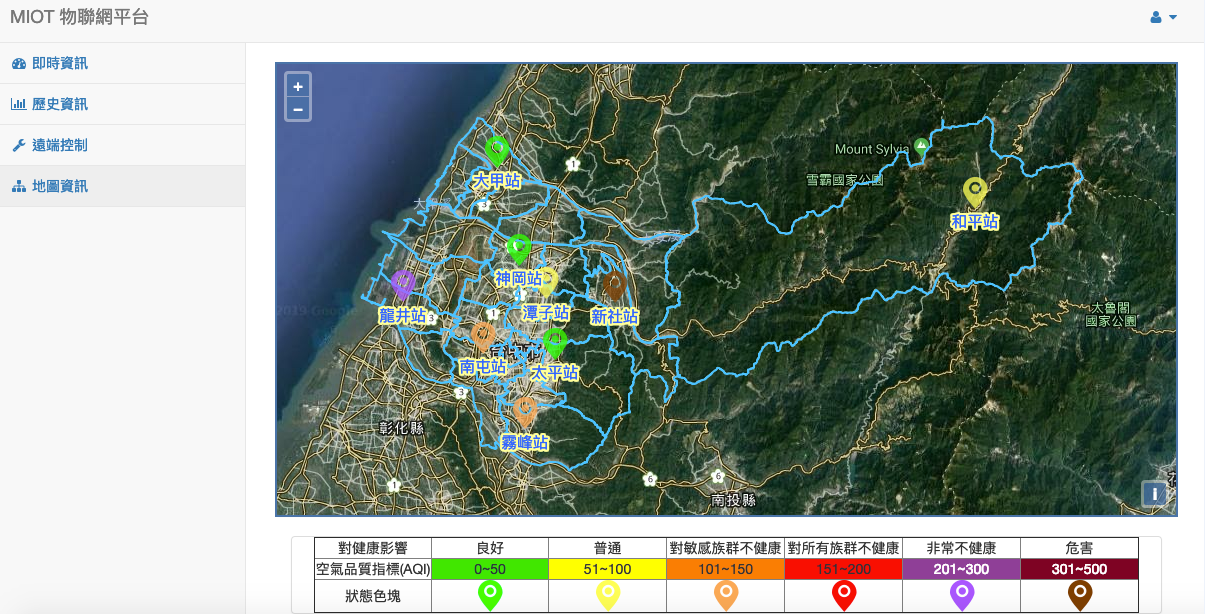Click the green 大甲站 map marker
1205x614 pixels.
497,151
